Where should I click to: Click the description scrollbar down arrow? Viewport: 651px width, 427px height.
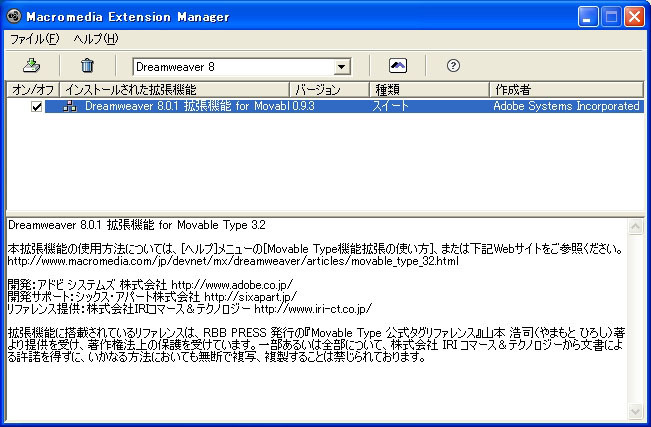click(635, 411)
